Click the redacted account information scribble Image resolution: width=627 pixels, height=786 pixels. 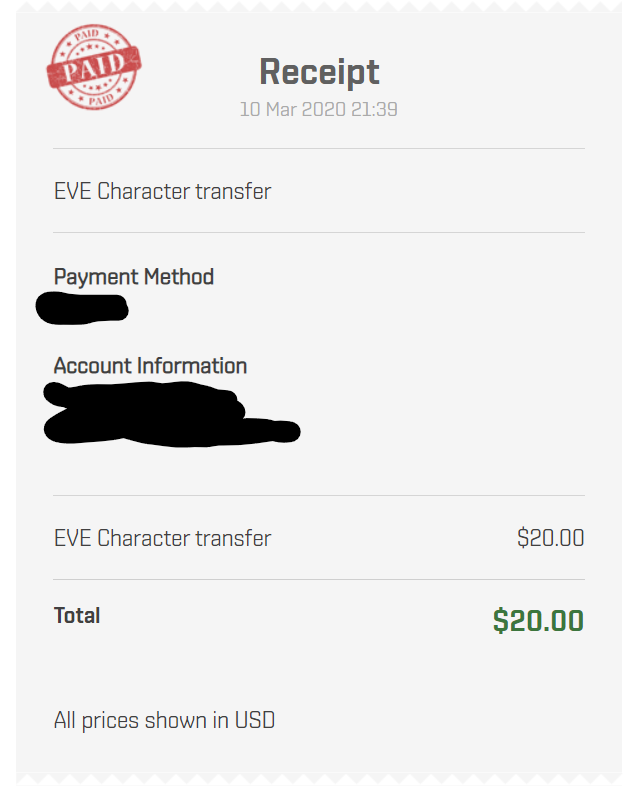tap(171, 415)
